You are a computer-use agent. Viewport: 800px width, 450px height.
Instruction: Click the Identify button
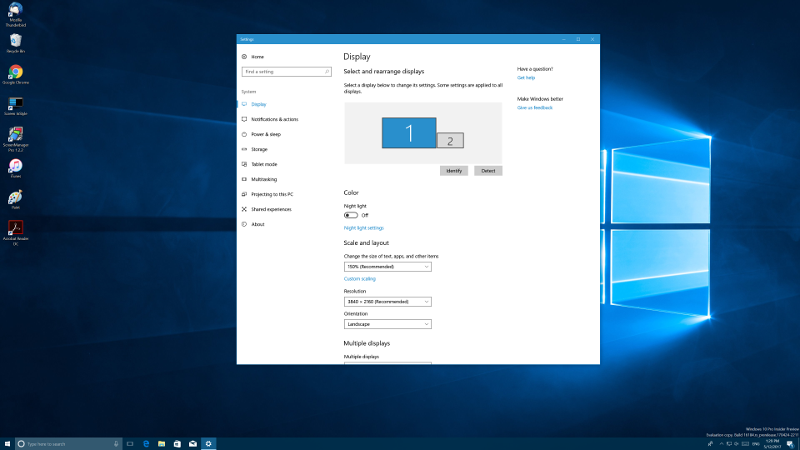454,171
